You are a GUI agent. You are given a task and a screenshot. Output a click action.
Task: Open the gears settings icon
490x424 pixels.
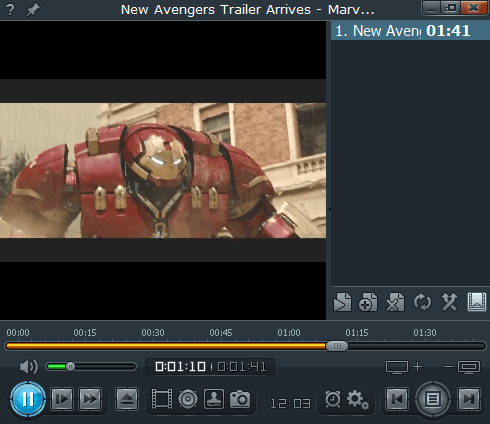point(357,399)
